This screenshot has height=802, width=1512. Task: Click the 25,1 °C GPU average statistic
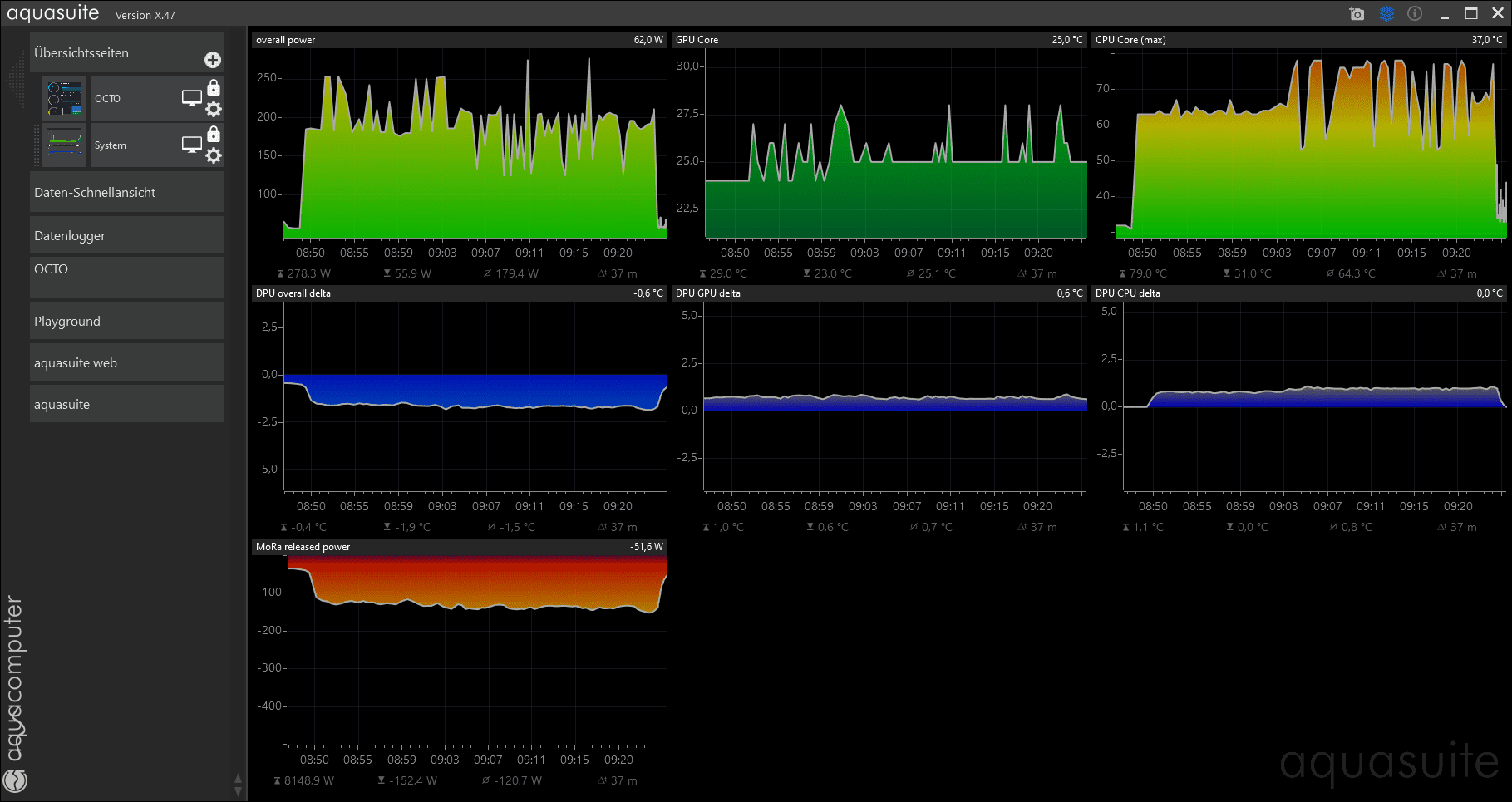(931, 273)
